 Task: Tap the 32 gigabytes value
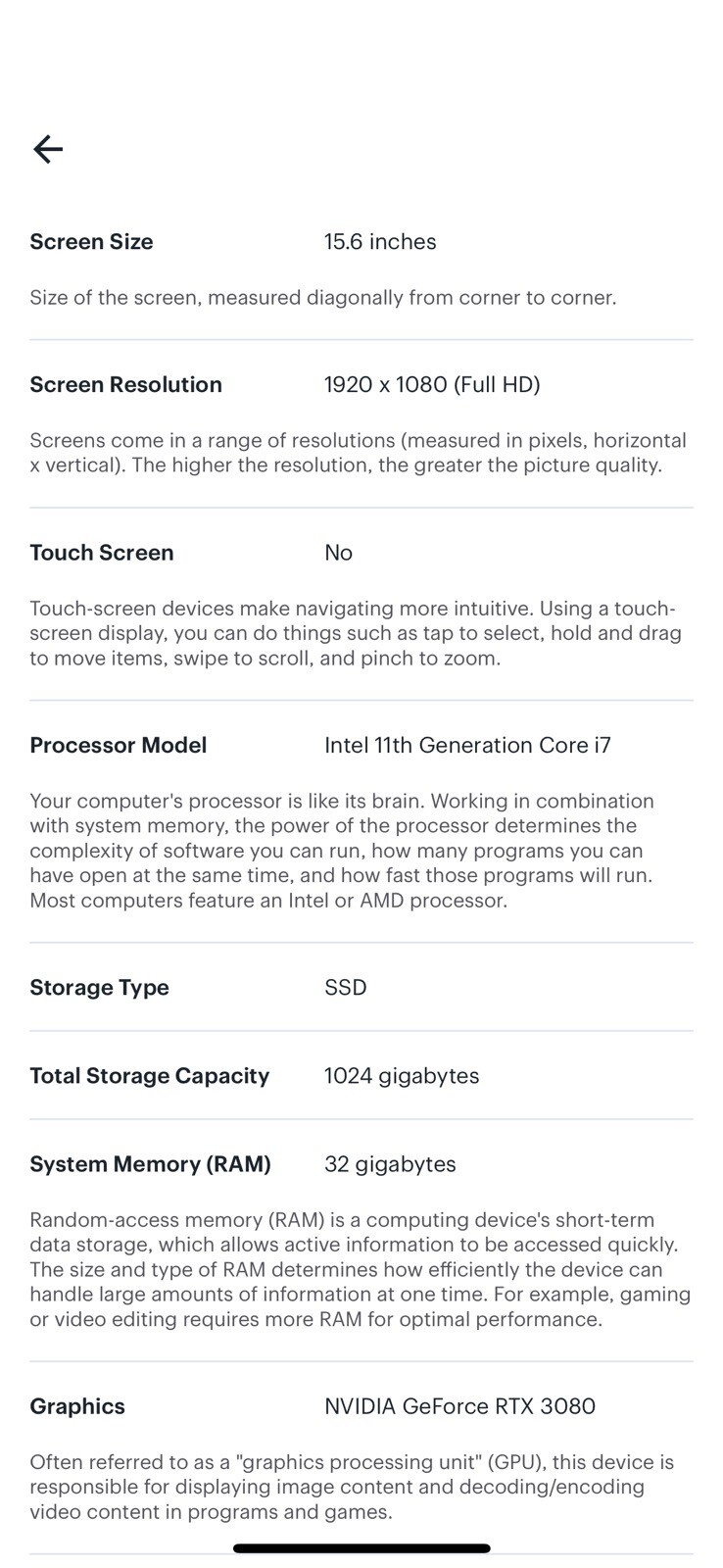(x=390, y=1164)
